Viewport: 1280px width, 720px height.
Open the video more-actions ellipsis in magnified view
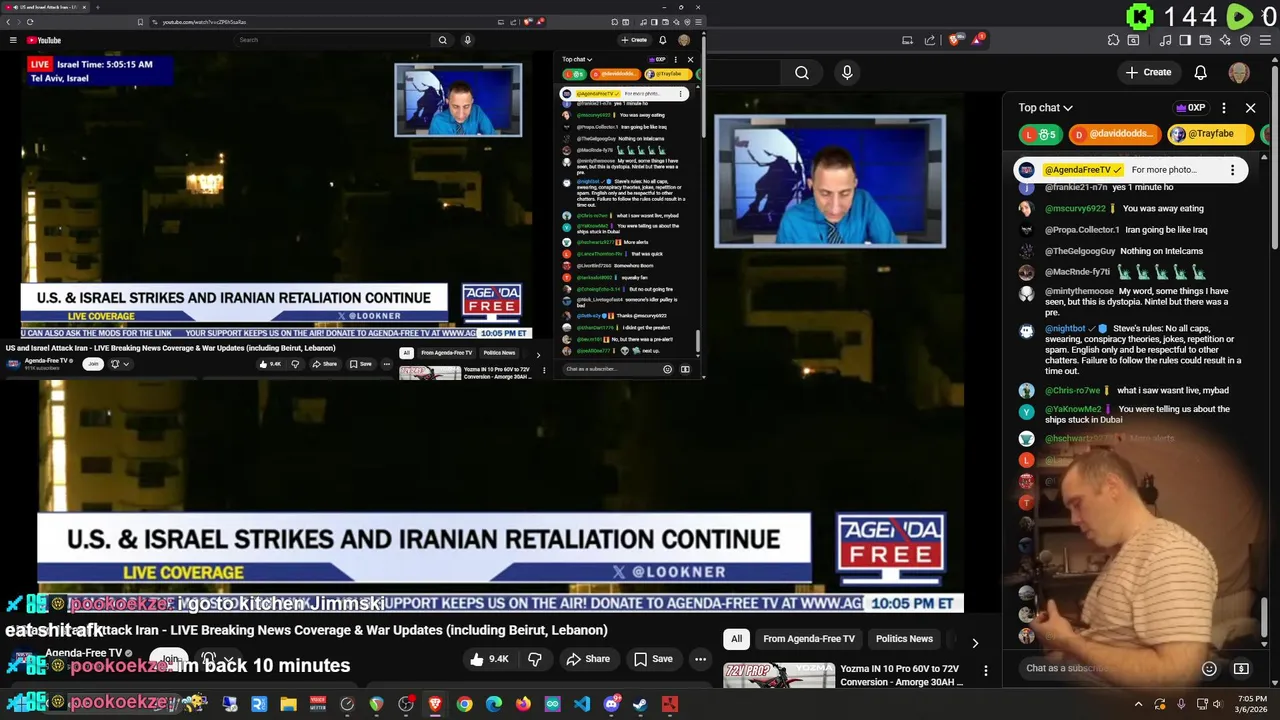(x=701, y=659)
